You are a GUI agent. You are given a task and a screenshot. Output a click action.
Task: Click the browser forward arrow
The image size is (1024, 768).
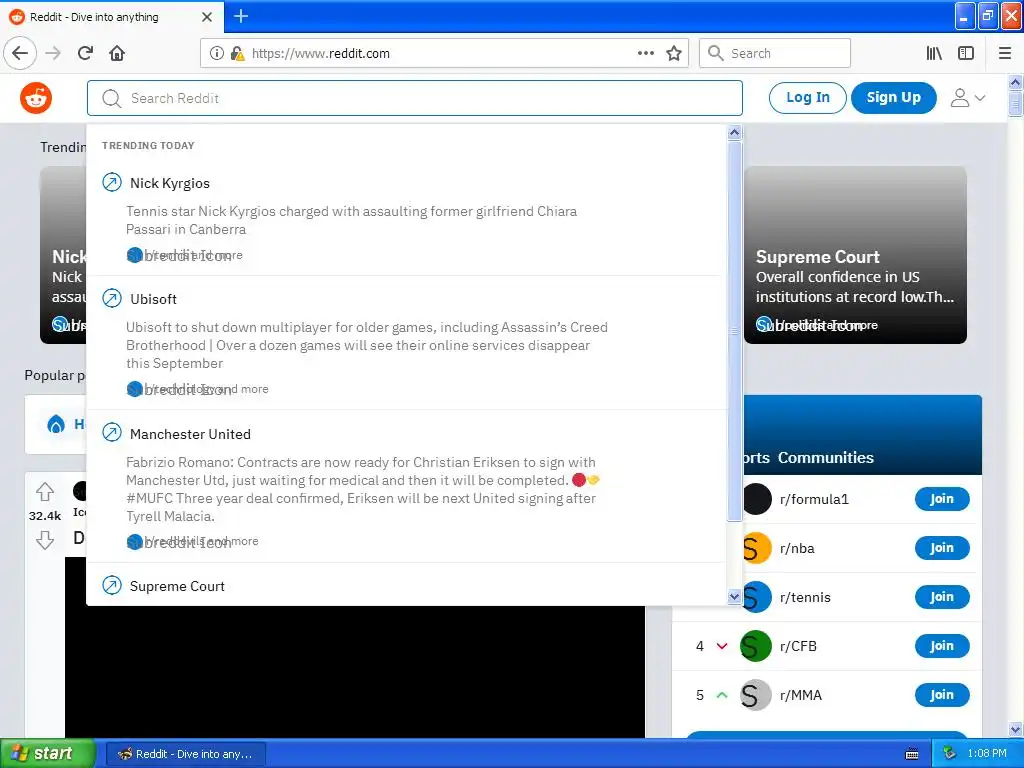54,53
